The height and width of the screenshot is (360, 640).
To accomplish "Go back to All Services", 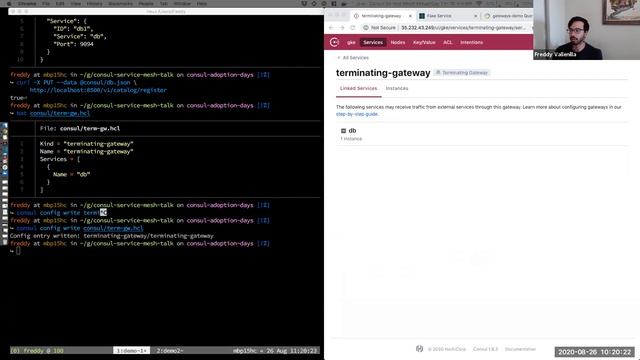I will pyautogui.click(x=353, y=58).
